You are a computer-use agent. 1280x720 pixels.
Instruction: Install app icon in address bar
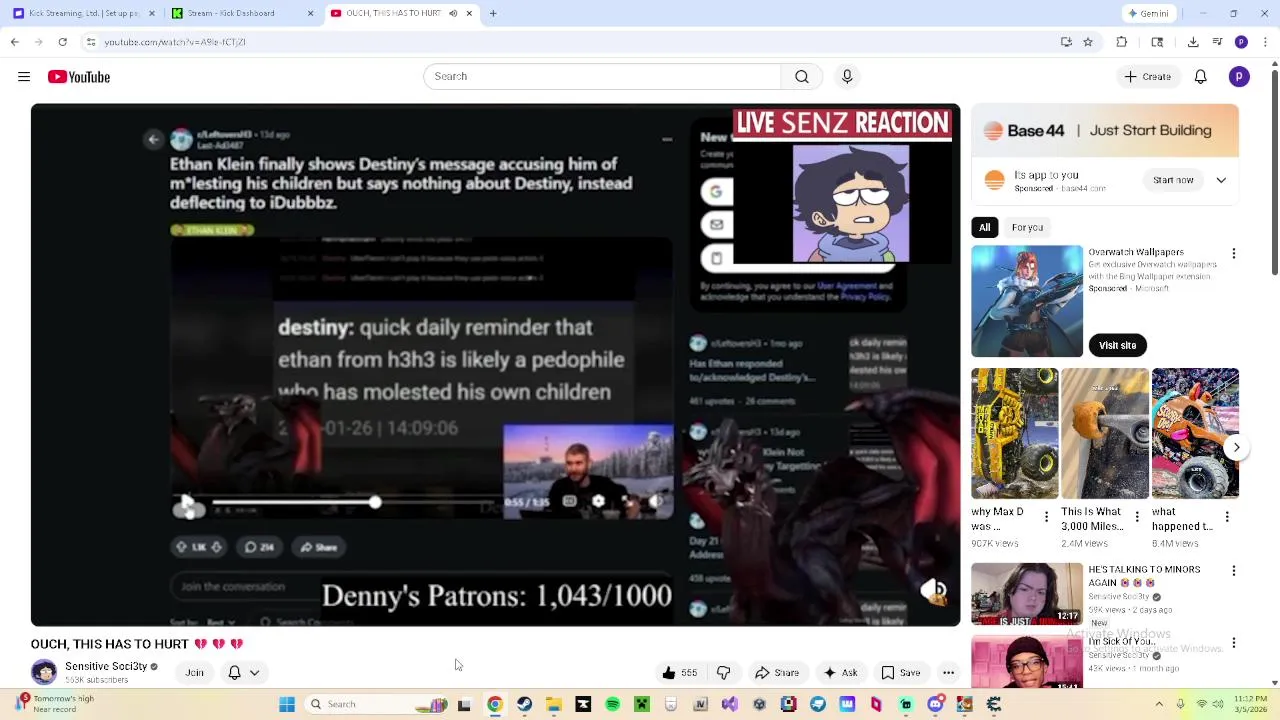click(x=1066, y=42)
